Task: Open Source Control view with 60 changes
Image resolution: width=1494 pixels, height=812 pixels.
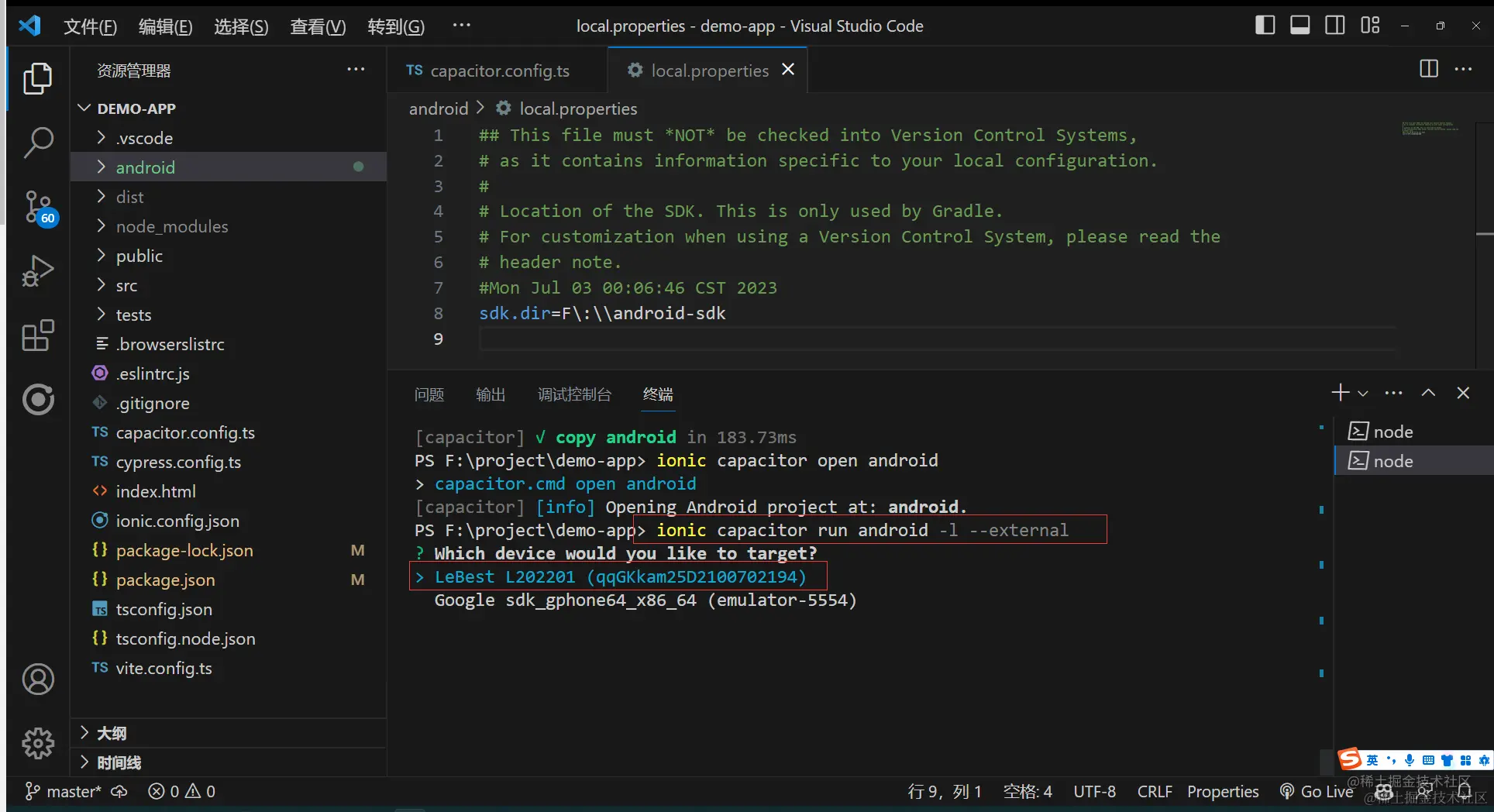Action: point(38,207)
